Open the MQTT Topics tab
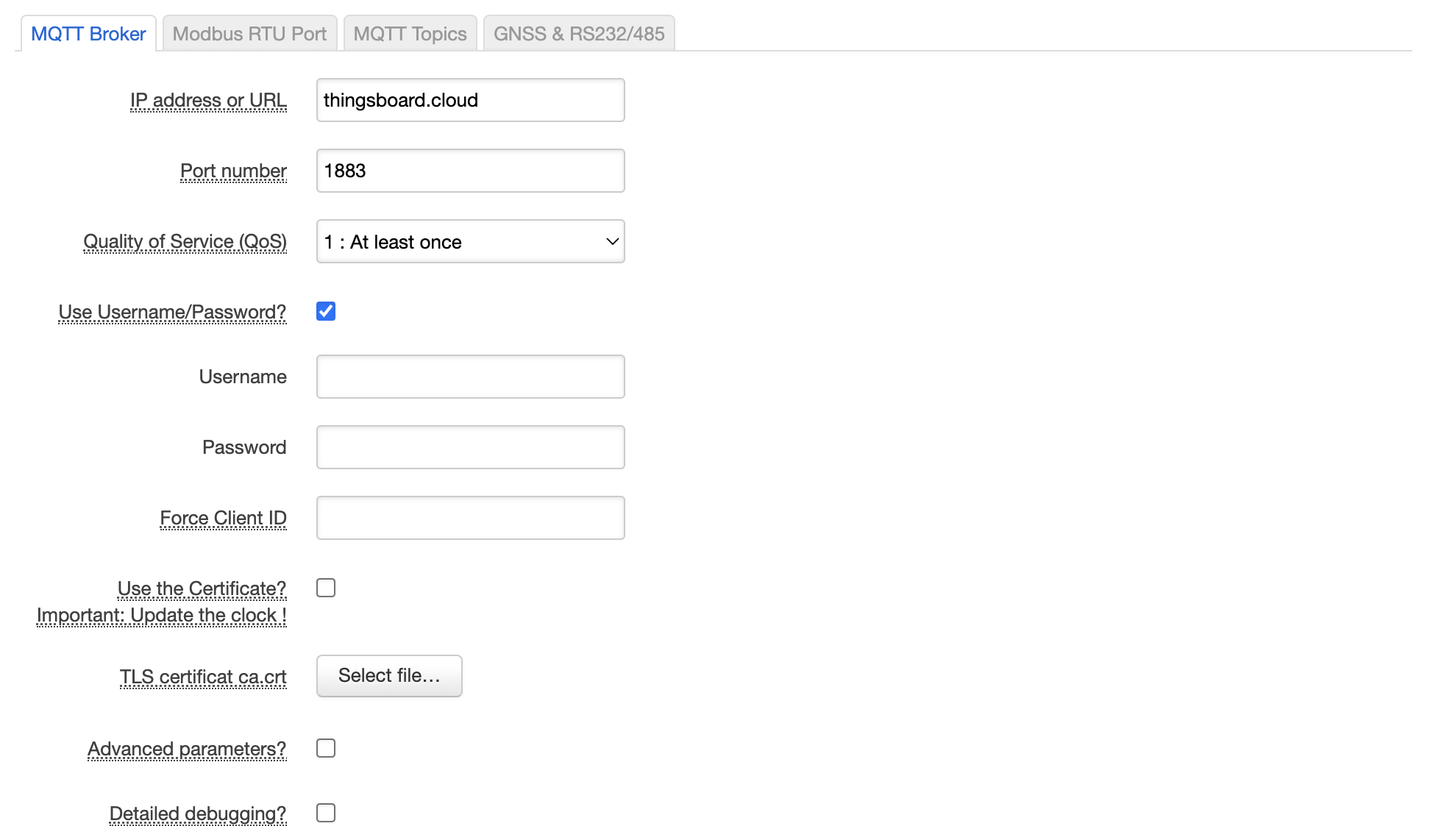 (410, 34)
